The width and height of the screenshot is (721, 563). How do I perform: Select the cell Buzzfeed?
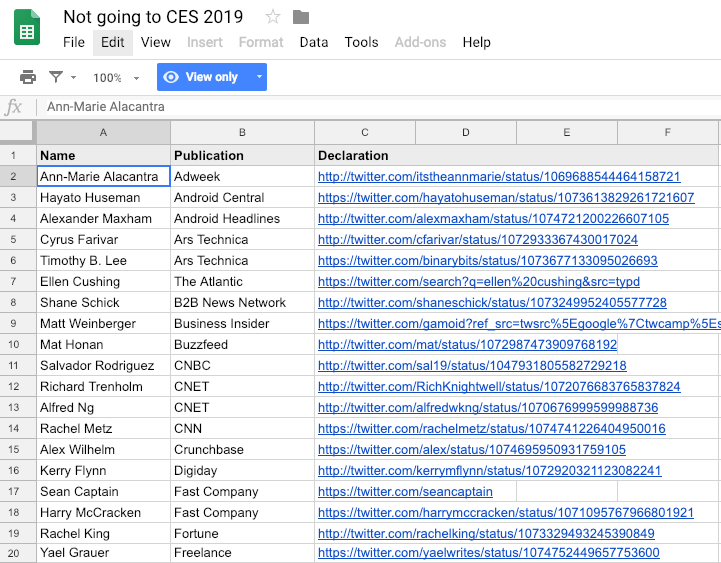pos(242,345)
